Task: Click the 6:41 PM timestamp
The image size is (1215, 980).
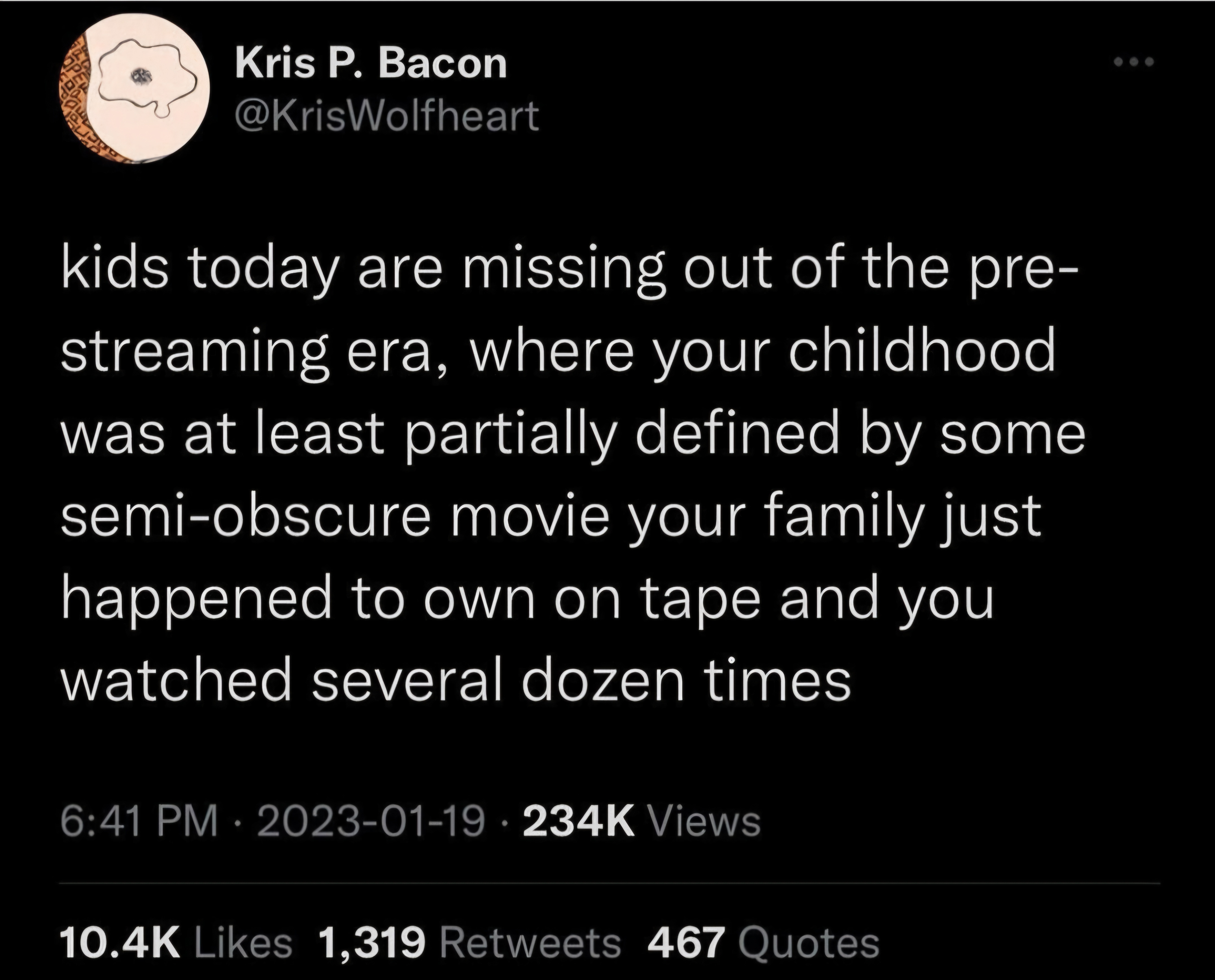Action: tap(138, 821)
